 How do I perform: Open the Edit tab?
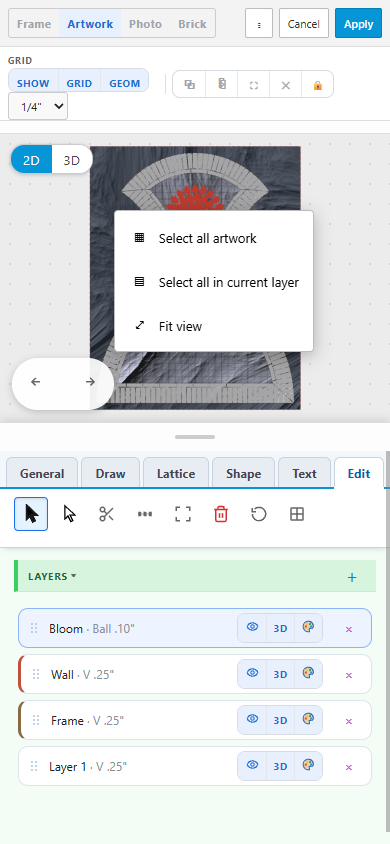click(x=359, y=473)
